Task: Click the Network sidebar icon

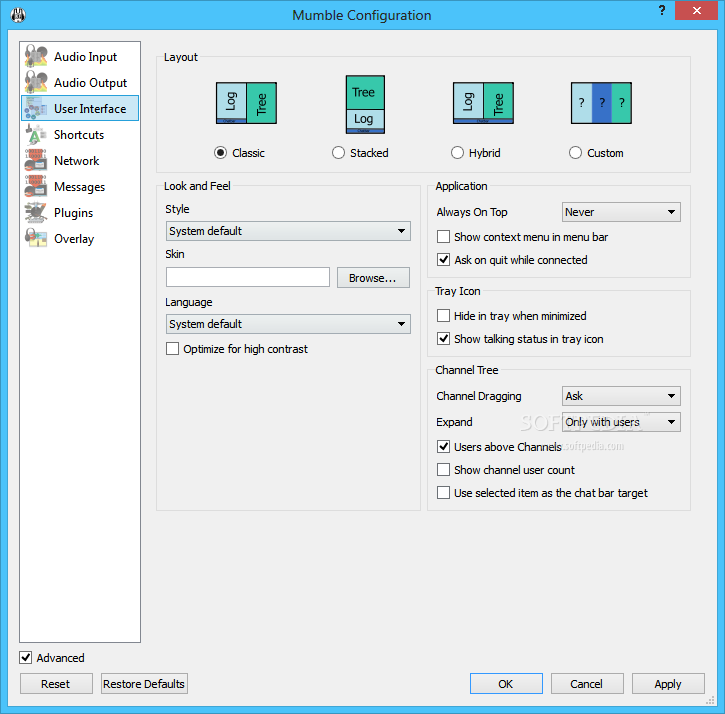Action: click(x=36, y=160)
